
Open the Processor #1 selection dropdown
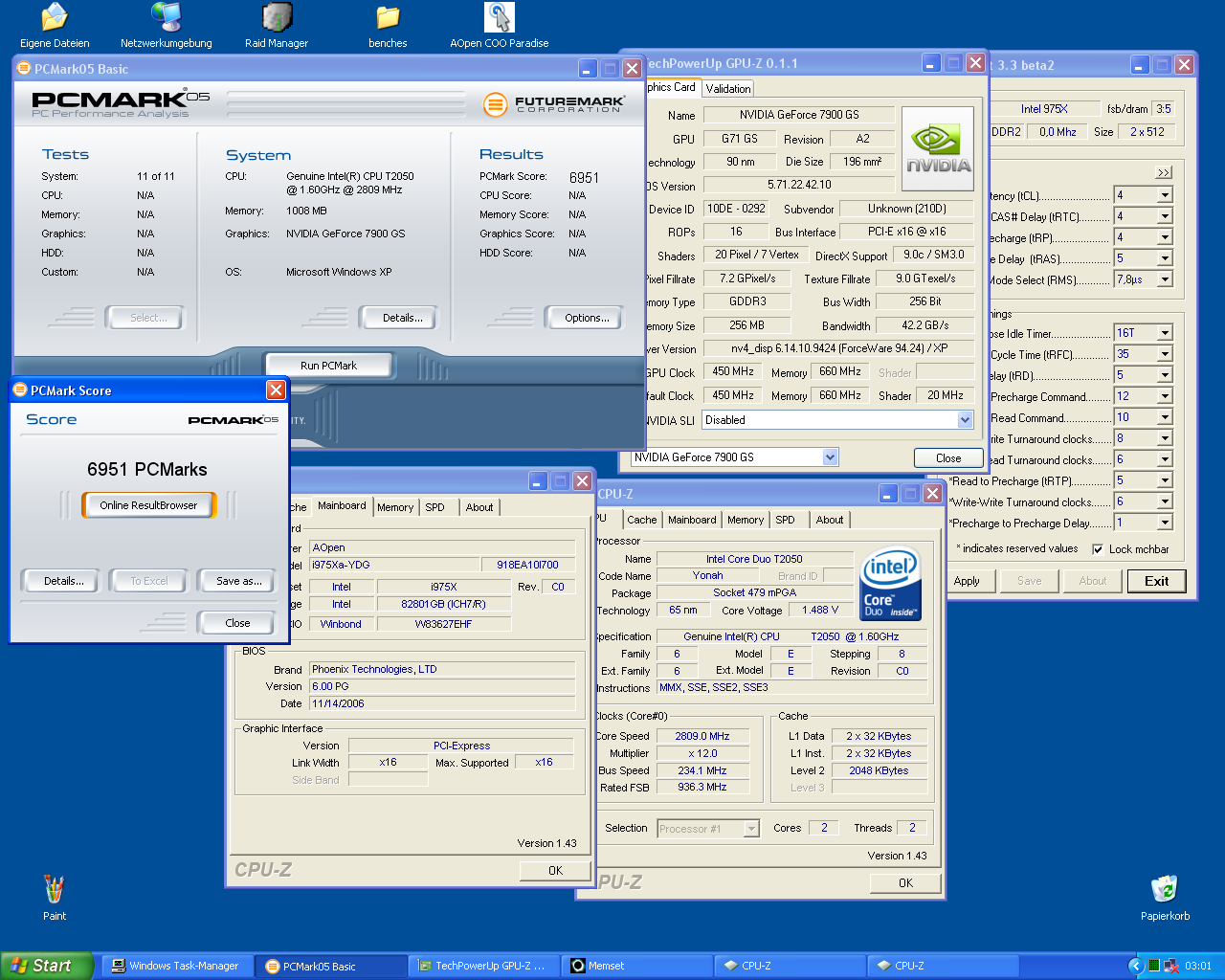tap(751, 829)
